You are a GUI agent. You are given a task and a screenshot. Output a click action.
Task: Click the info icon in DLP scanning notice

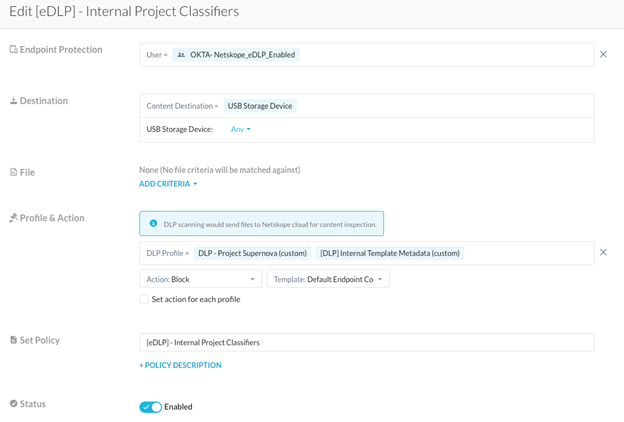click(153, 224)
